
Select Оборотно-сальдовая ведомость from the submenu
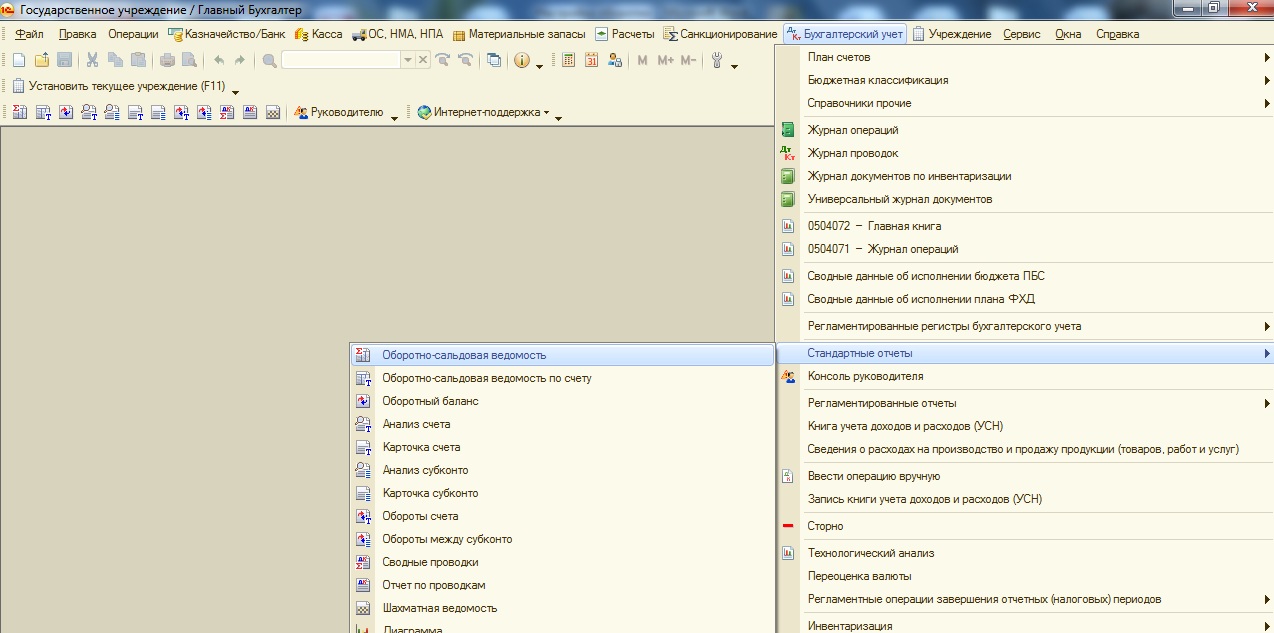click(x=464, y=355)
